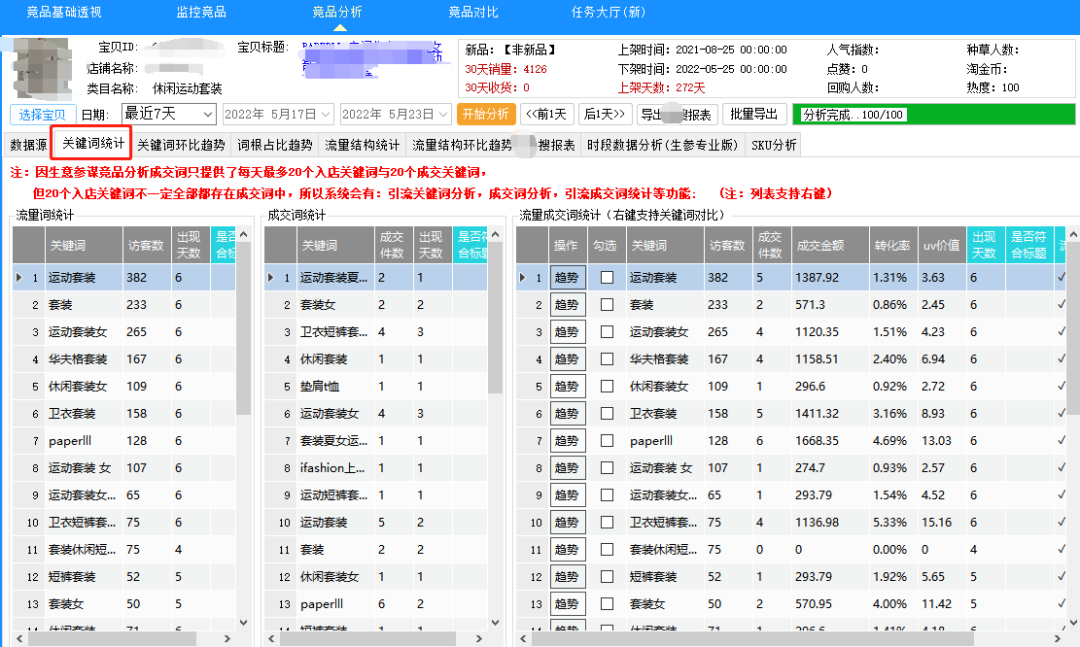Click the orange 开始分析 button
The height and width of the screenshot is (647, 1080).
486,114
